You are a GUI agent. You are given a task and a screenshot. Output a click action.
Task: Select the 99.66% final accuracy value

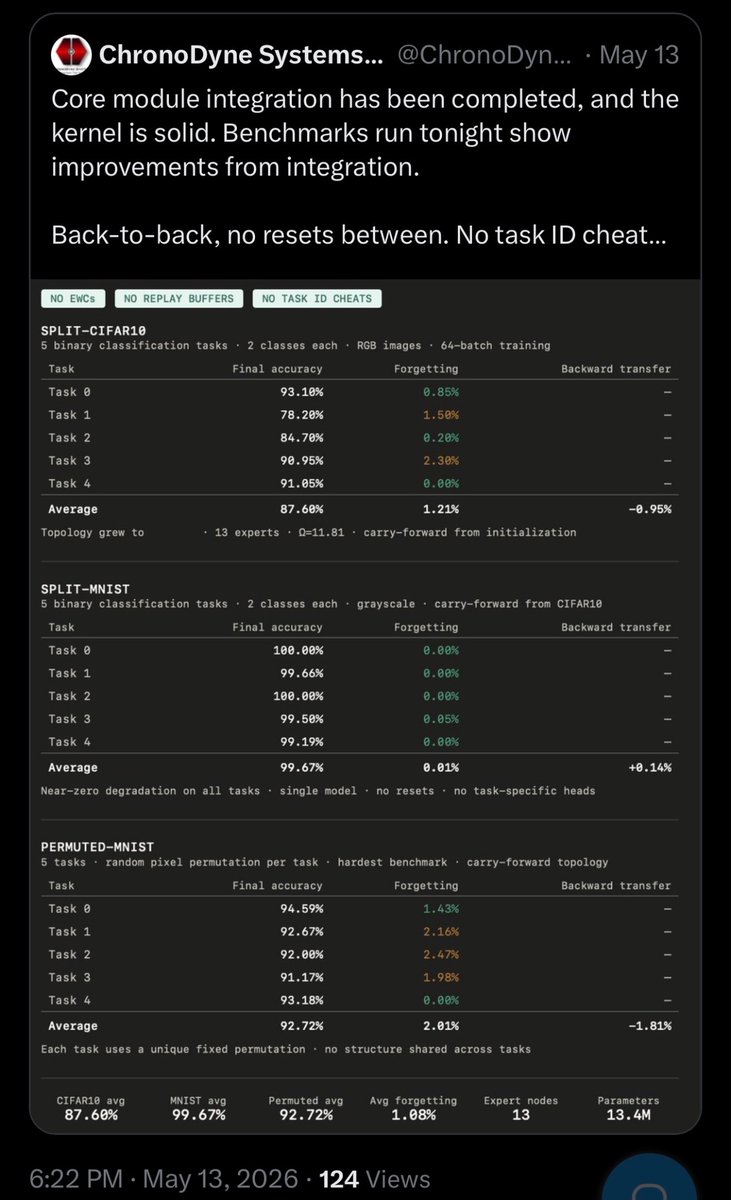(x=302, y=673)
